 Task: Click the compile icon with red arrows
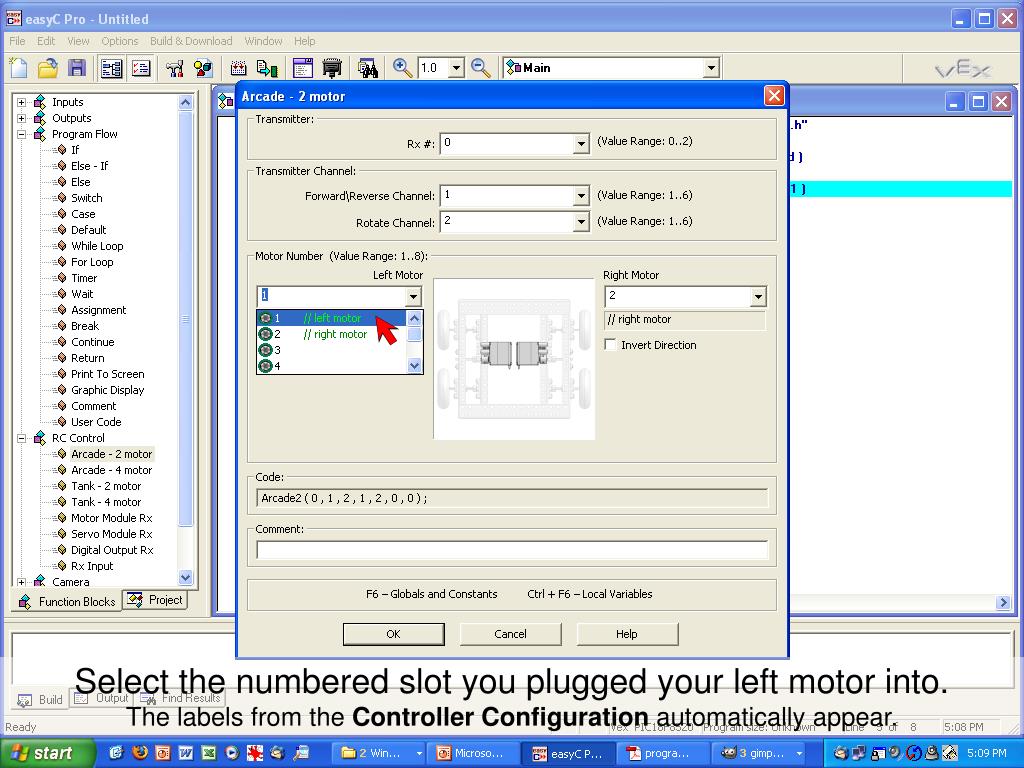pos(238,68)
